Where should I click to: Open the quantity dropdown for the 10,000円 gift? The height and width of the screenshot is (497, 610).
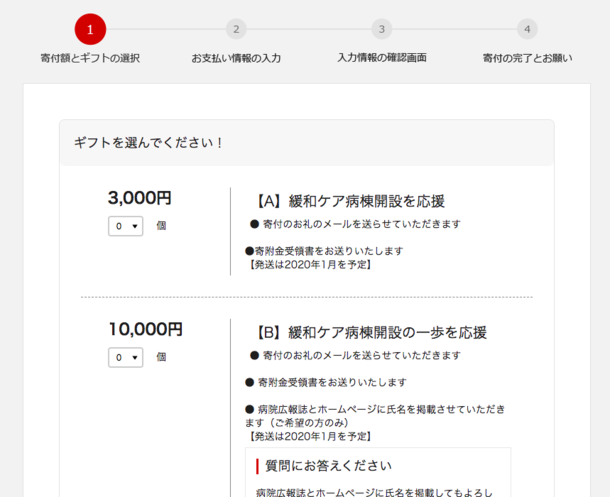(x=125, y=357)
